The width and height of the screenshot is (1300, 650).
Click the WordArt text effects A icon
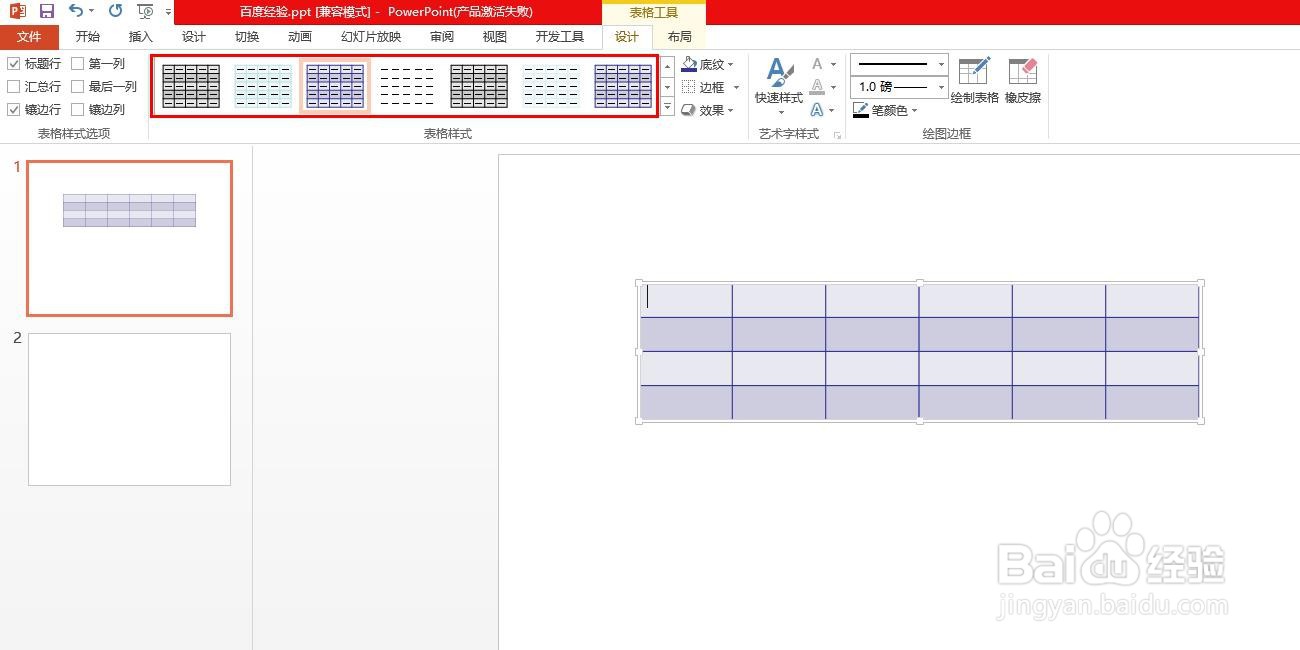(x=817, y=110)
